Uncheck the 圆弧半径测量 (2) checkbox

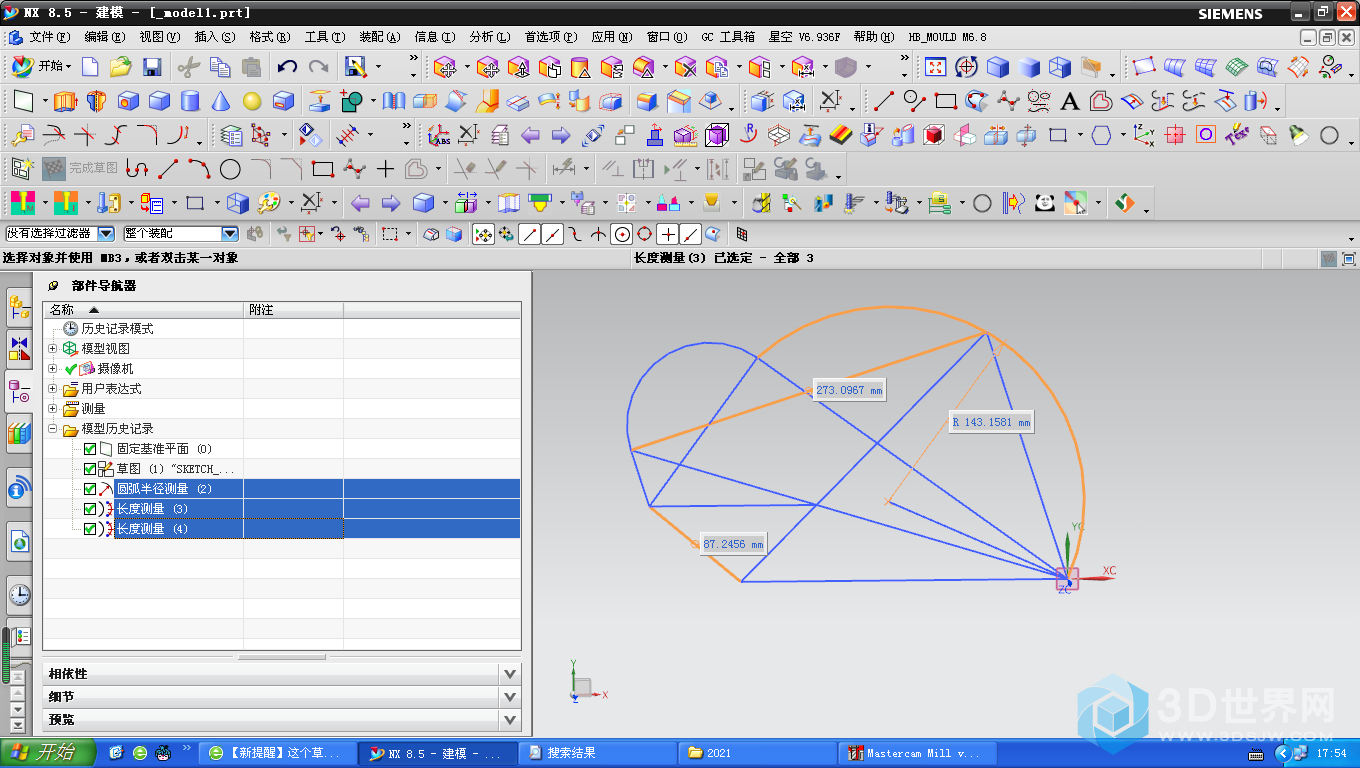[90, 489]
